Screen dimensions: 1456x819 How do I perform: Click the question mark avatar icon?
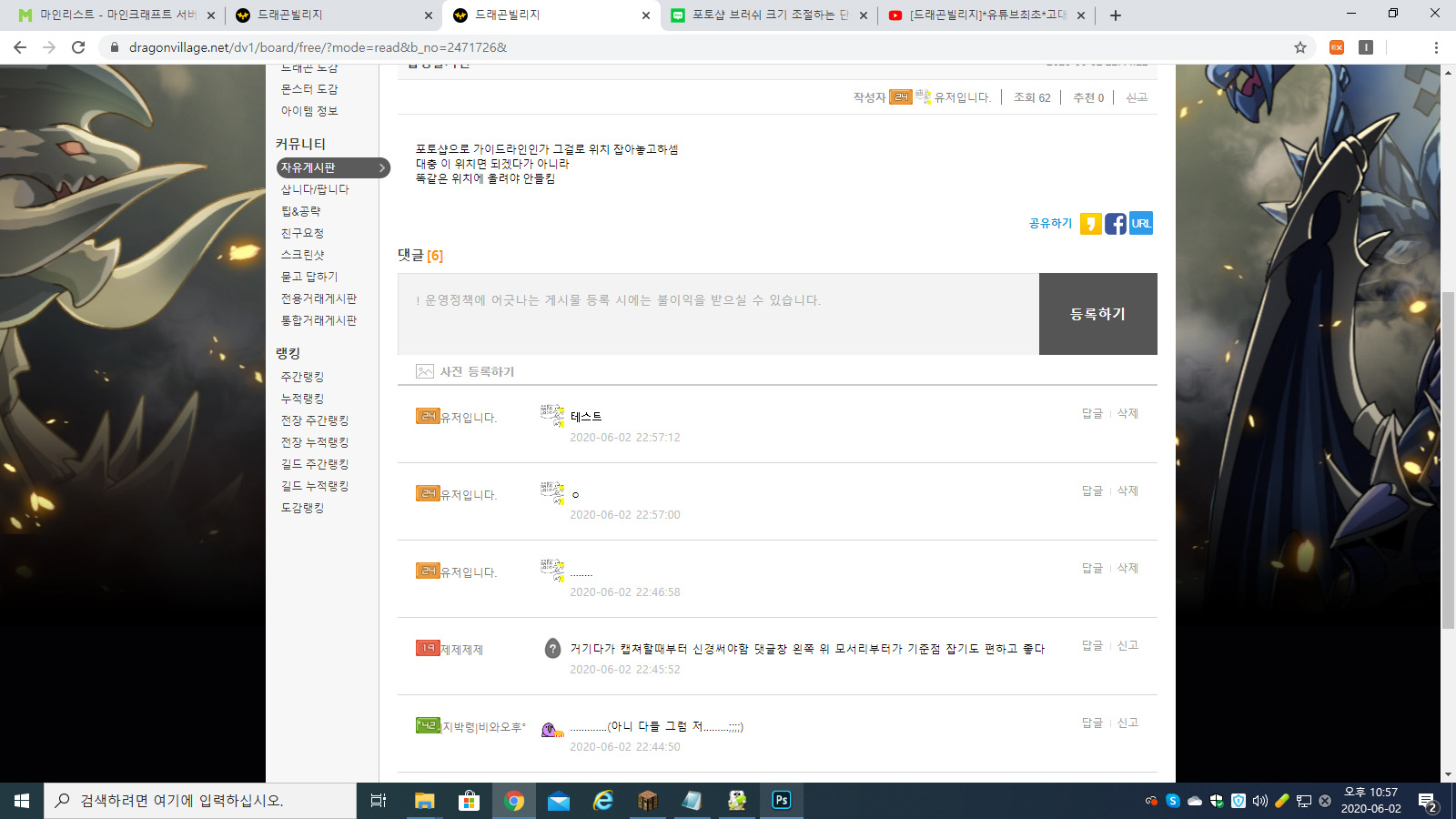[x=552, y=649]
